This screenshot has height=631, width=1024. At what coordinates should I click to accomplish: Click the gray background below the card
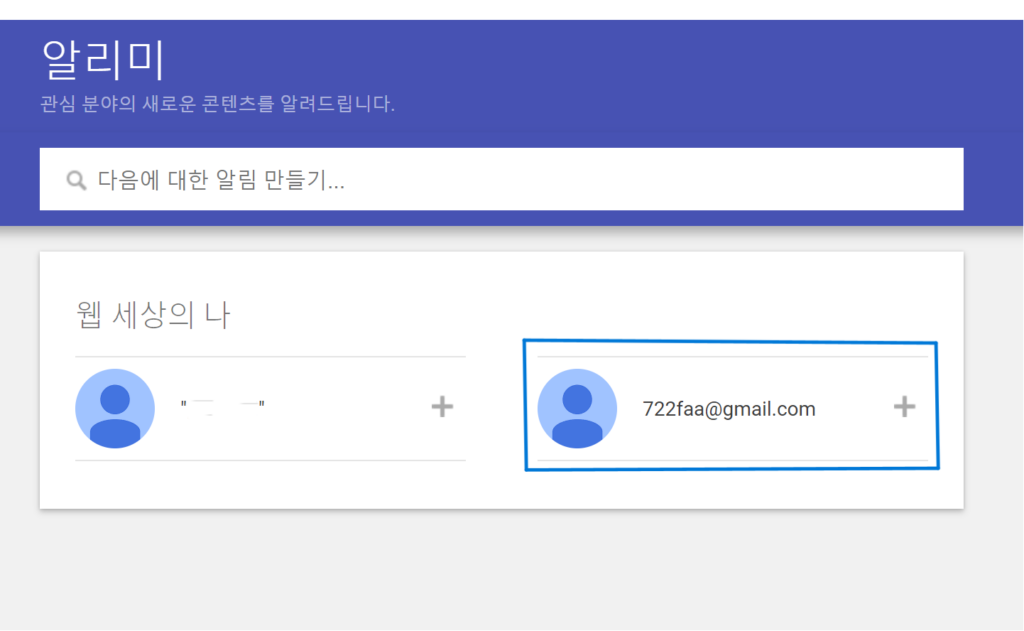(501, 568)
